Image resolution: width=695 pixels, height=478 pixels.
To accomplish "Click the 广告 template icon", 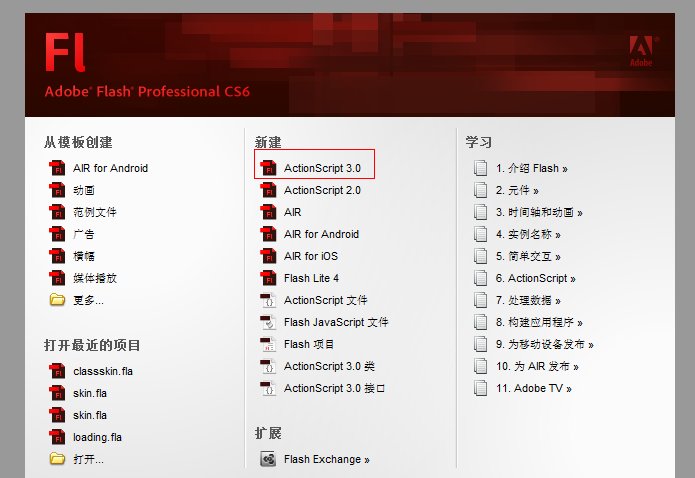I will pyautogui.click(x=57, y=234).
